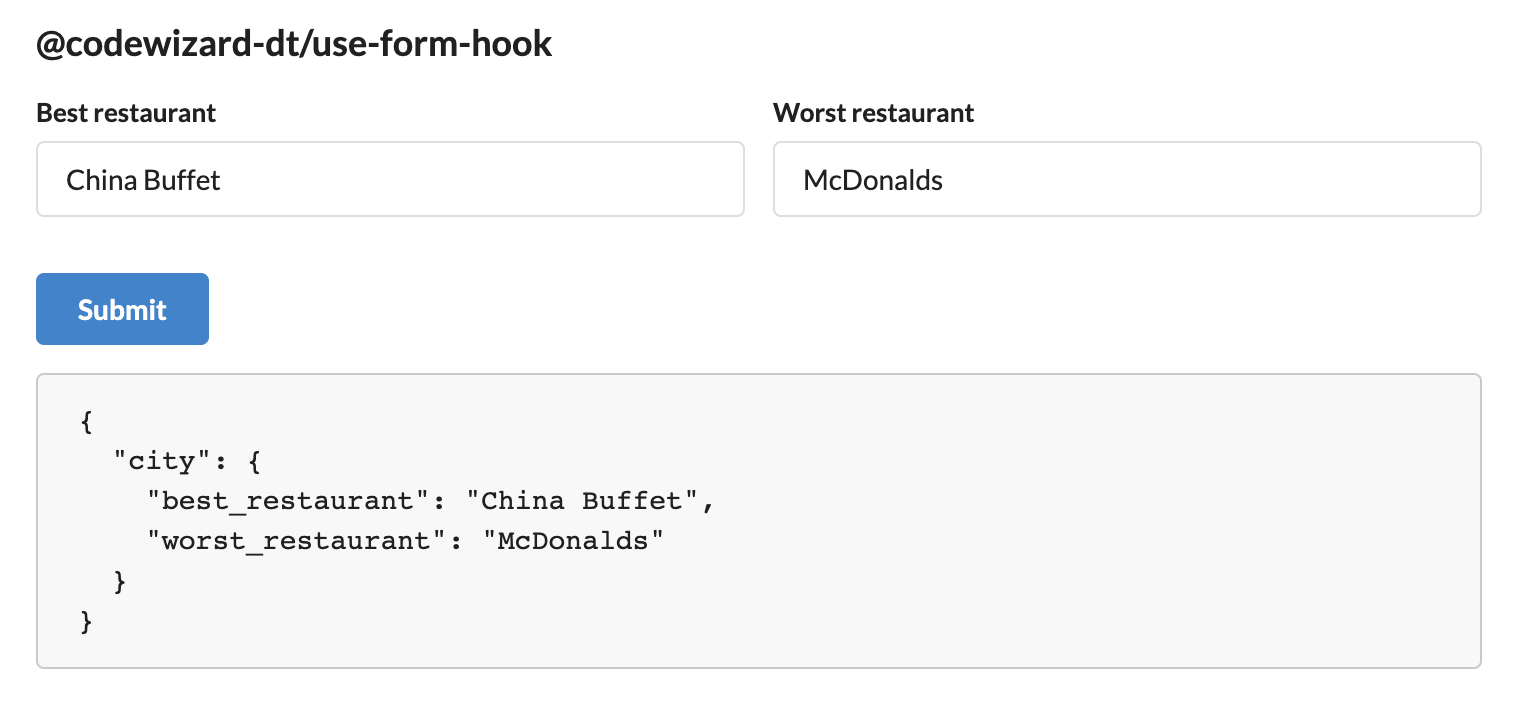This screenshot has height=720, width=1526.
Task: Place cursor on "McDonalds" text in input
Action: pyautogui.click(x=873, y=180)
